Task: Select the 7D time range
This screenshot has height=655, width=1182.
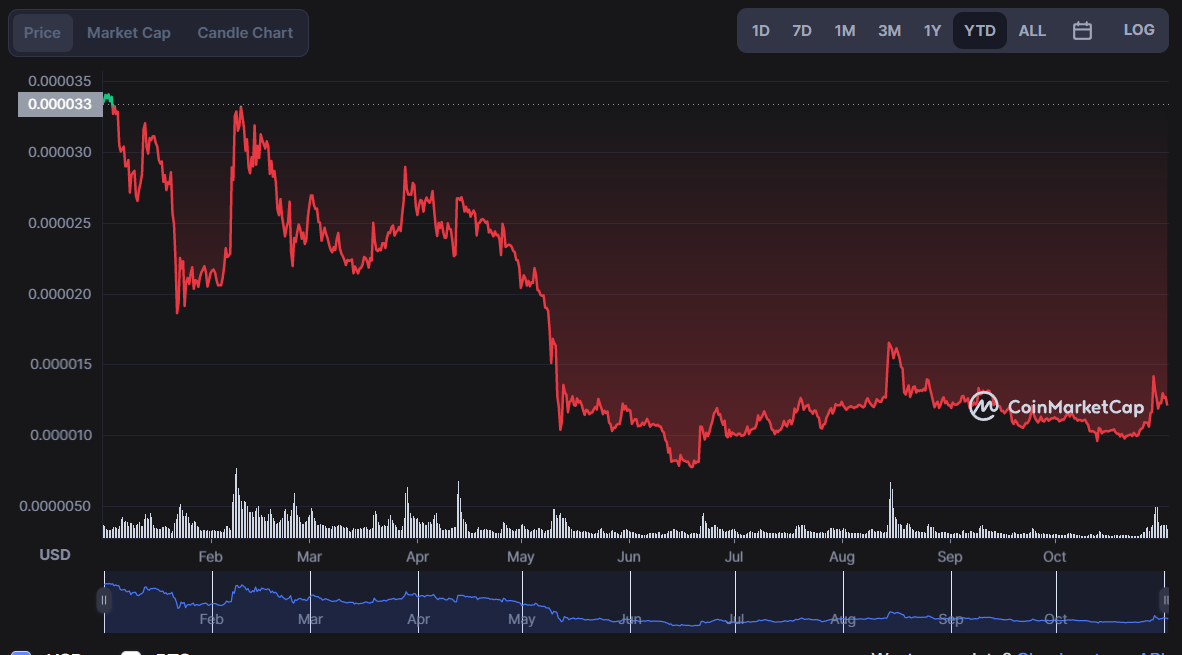Action: [x=801, y=31]
